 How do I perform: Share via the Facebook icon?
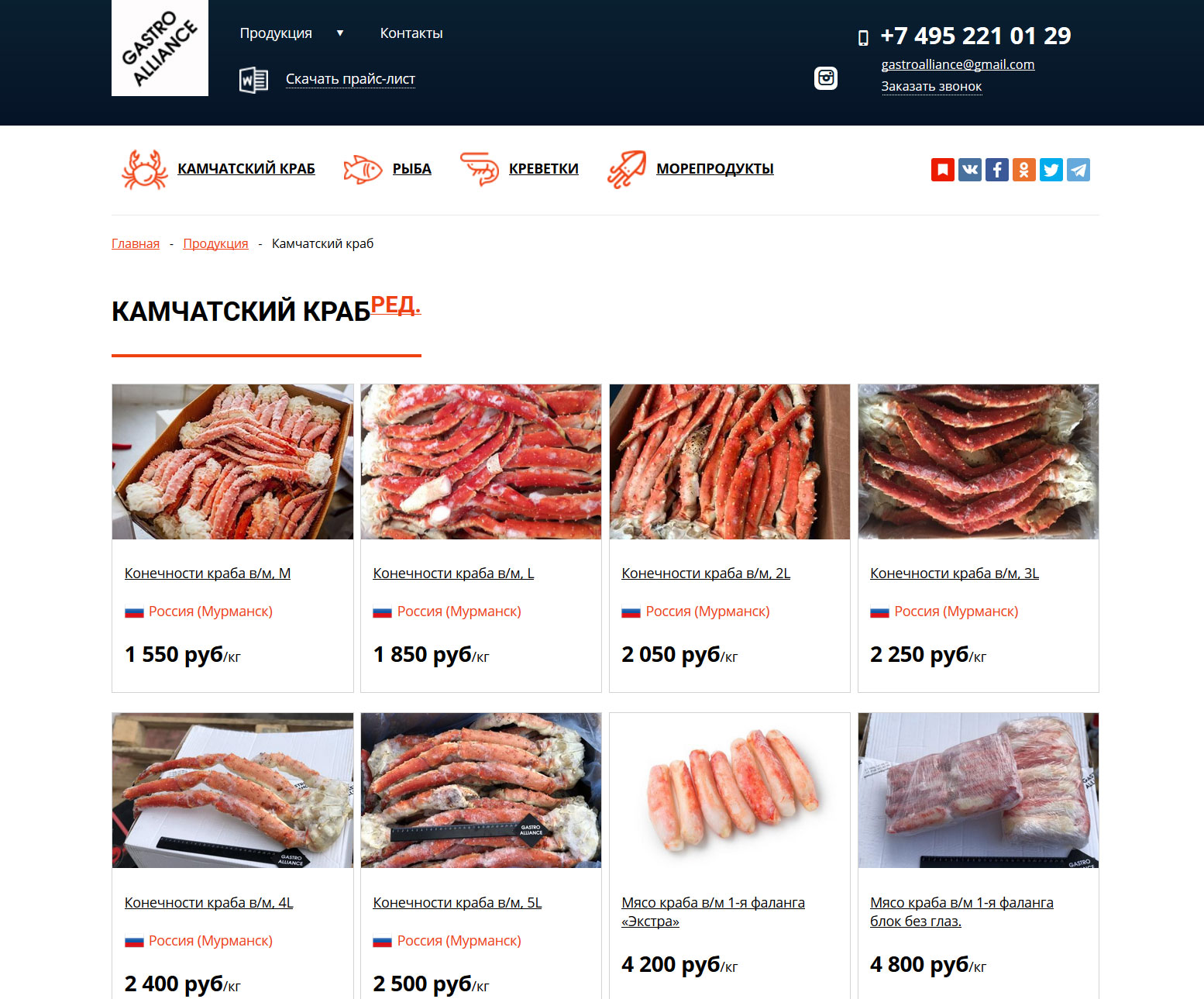point(997,170)
